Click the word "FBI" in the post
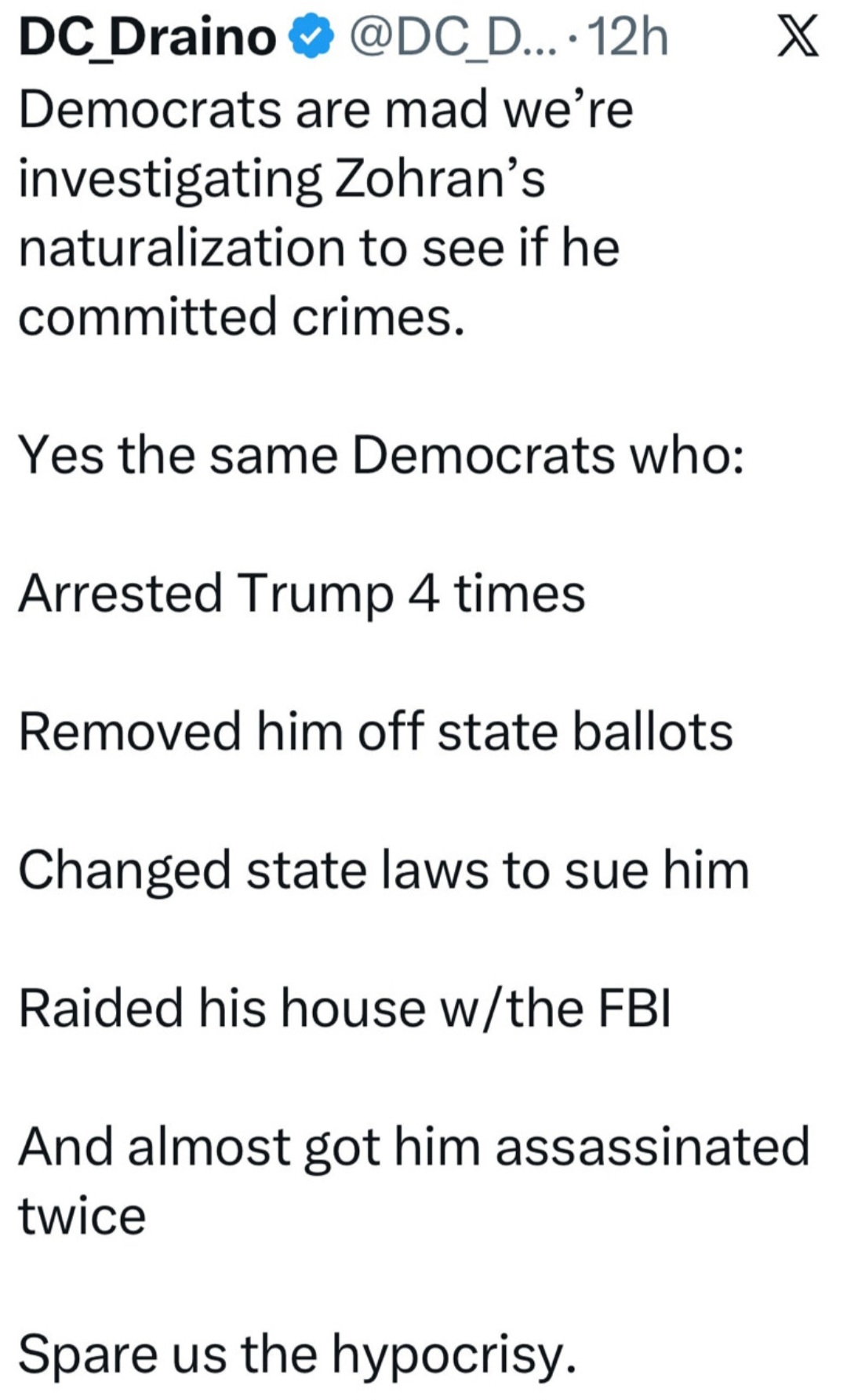The image size is (847, 1400). (634, 1008)
